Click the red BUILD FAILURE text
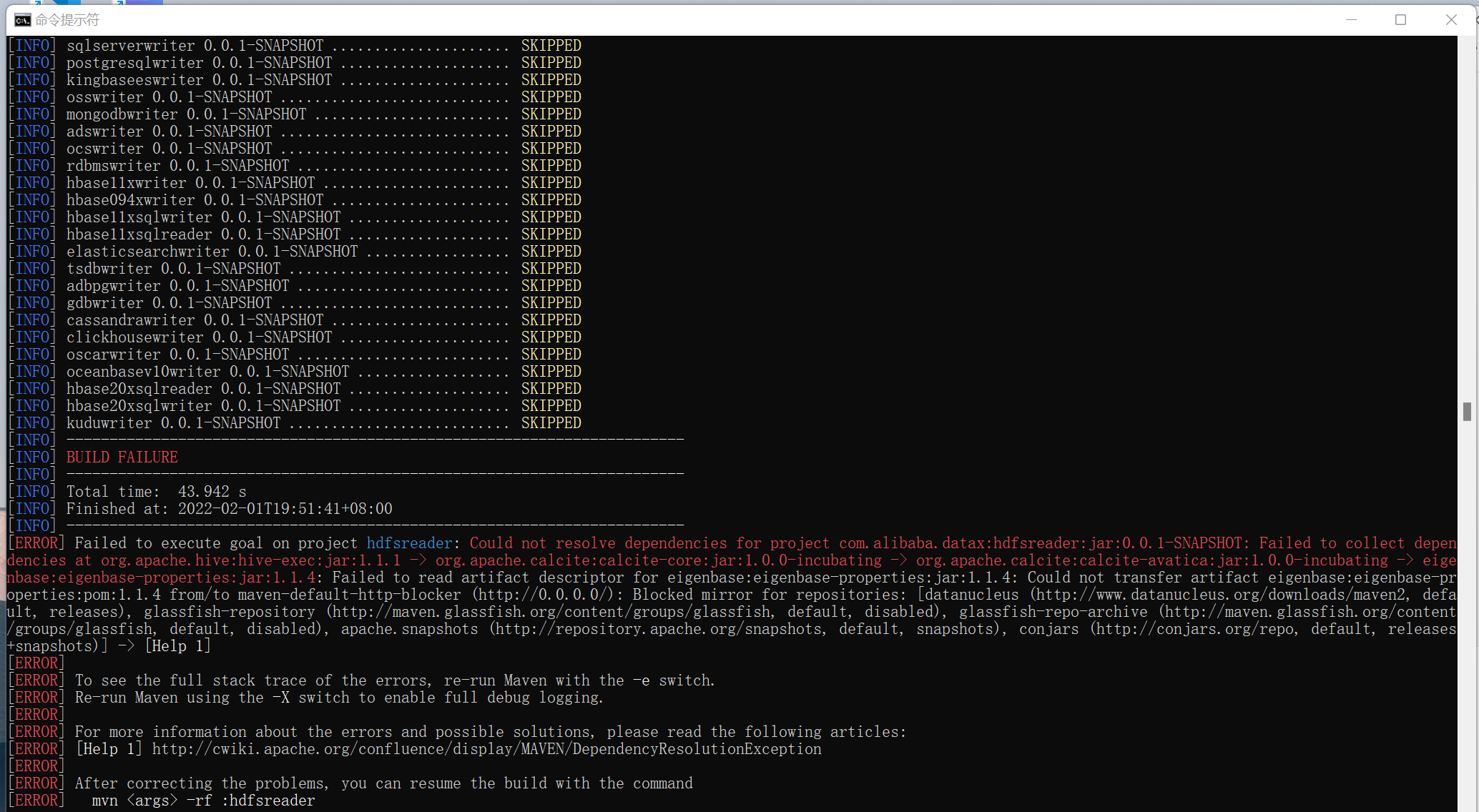Image resolution: width=1479 pixels, height=812 pixels. (122, 457)
